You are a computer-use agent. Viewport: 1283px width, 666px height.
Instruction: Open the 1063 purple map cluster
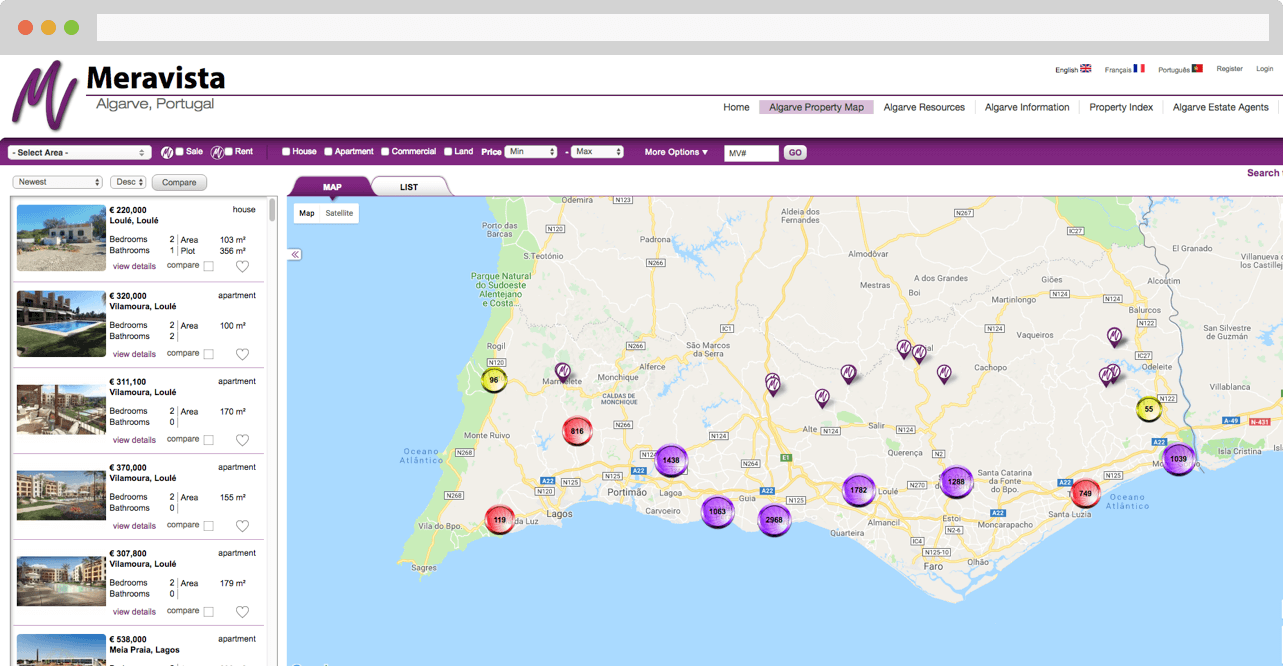[x=717, y=511]
